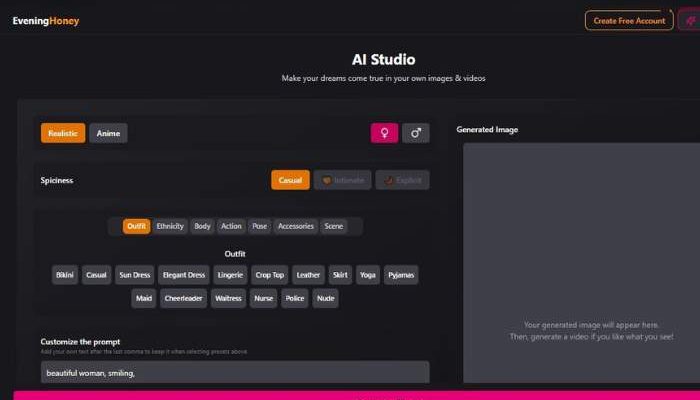
Task: Set Spiciness to Casual
Action: point(290,180)
